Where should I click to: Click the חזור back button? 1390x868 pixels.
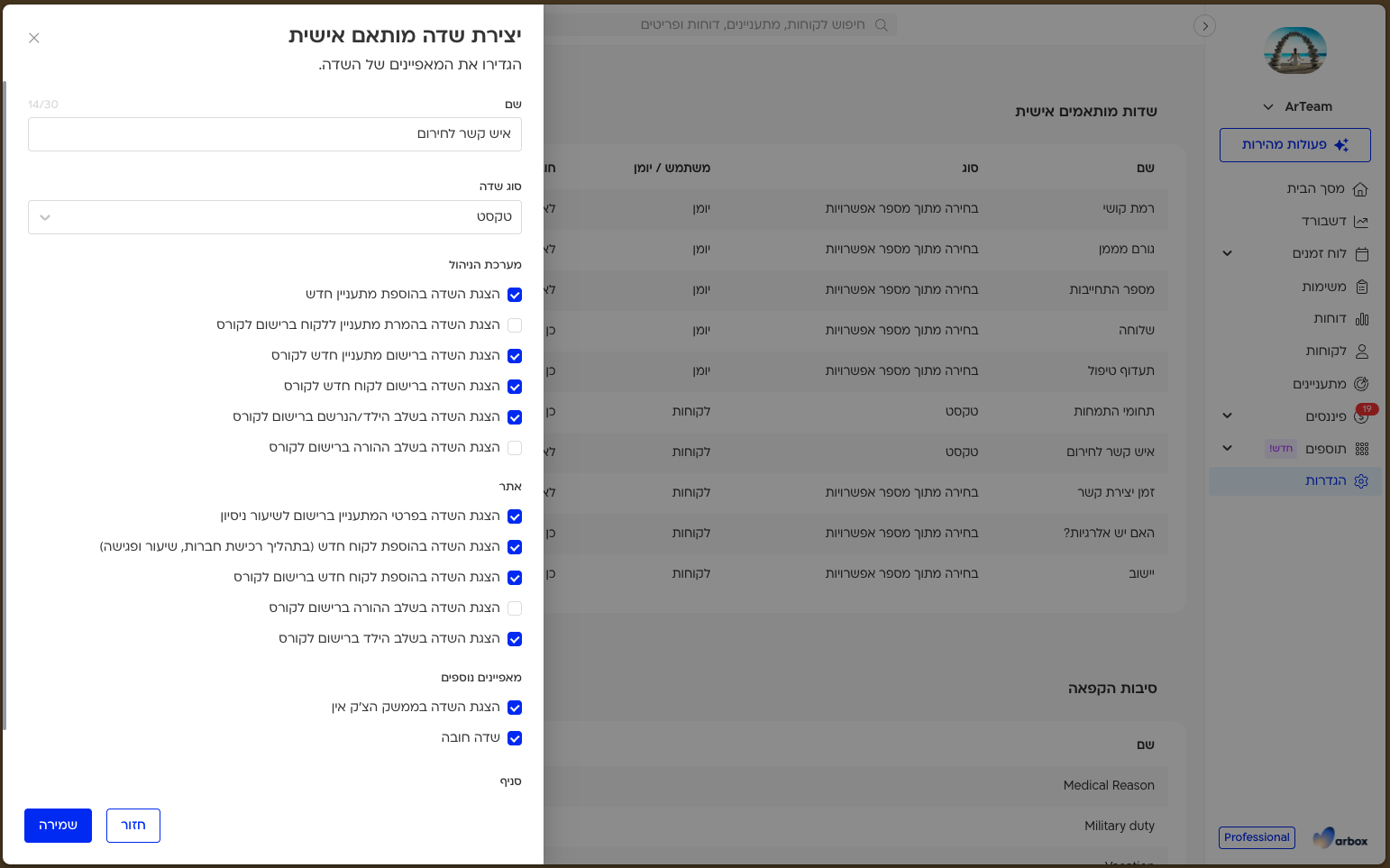[133, 826]
